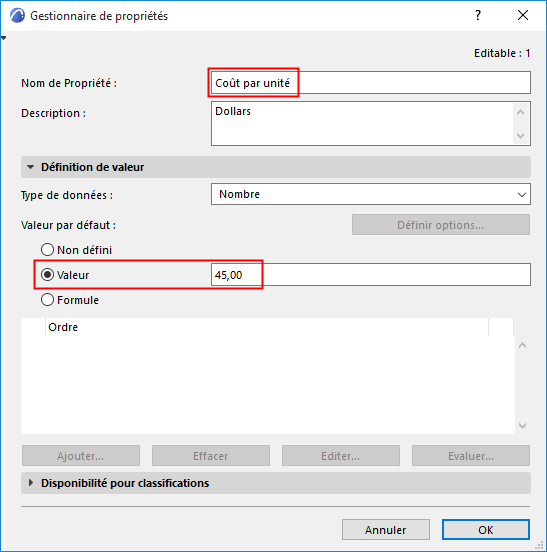Click the small black arrow at top-left corner
Image resolution: width=547 pixels, height=552 pixels.
point(4,38)
